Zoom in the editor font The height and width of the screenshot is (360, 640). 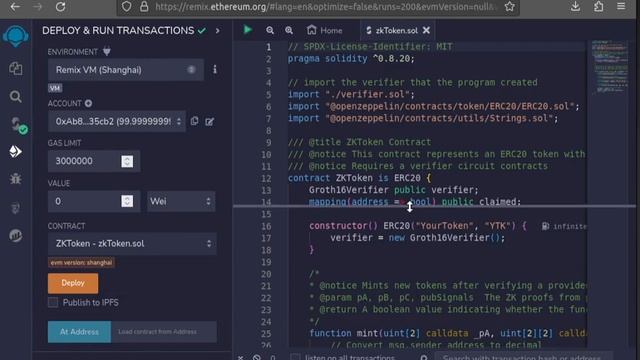[289, 30]
